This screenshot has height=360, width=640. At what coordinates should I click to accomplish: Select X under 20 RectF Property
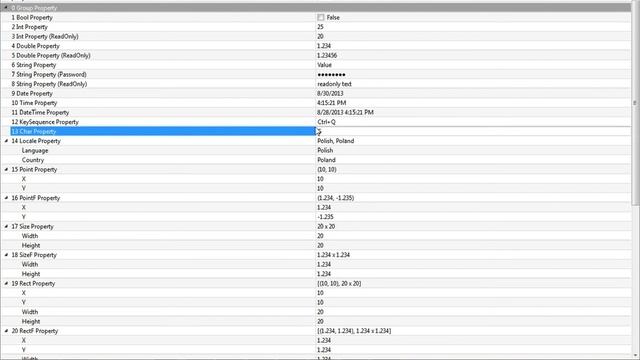point(316,340)
